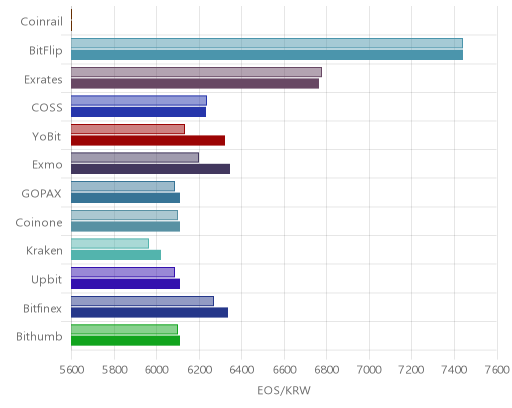Select the dark purple Exrates bar
The image size is (512, 408).
click(x=195, y=84)
